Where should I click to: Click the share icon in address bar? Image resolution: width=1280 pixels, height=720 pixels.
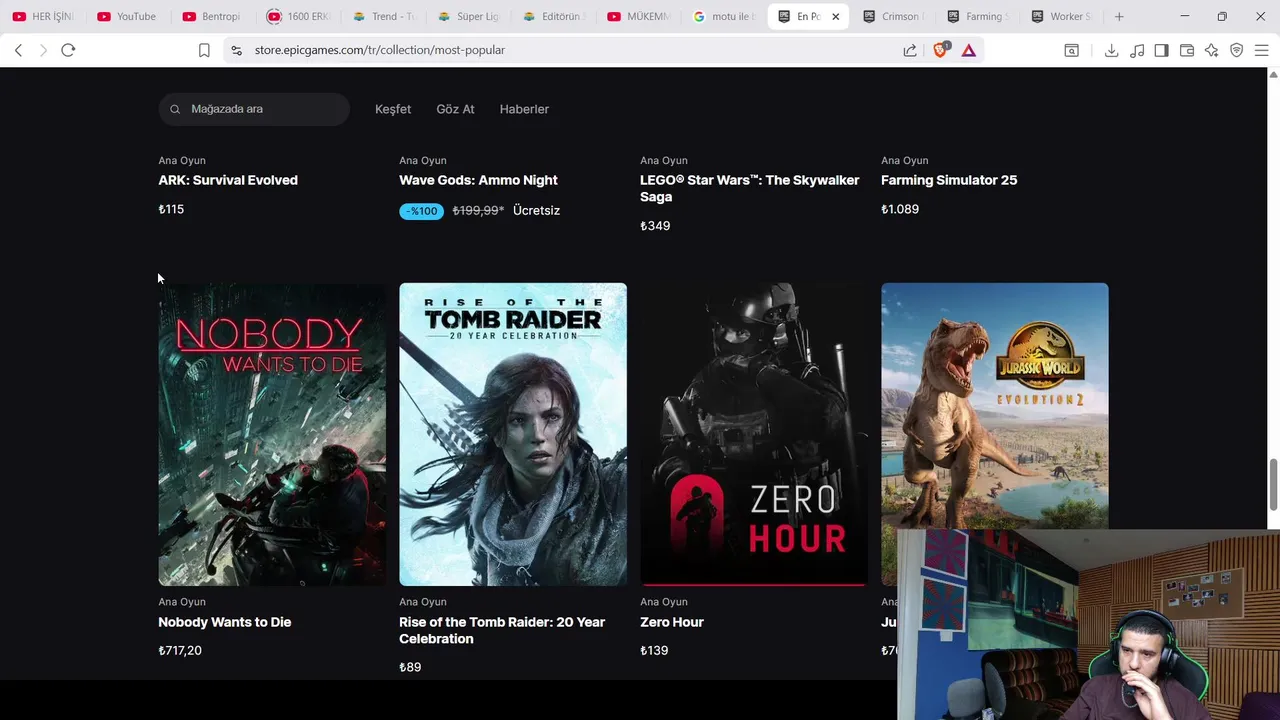(x=910, y=50)
